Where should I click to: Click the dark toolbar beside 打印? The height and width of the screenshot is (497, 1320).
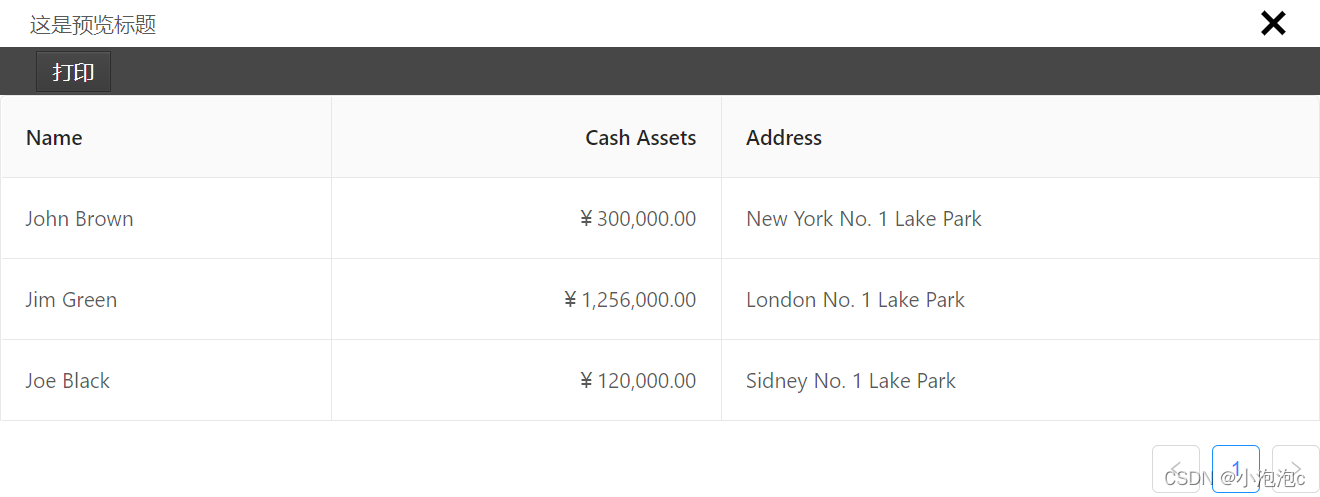pos(715,71)
